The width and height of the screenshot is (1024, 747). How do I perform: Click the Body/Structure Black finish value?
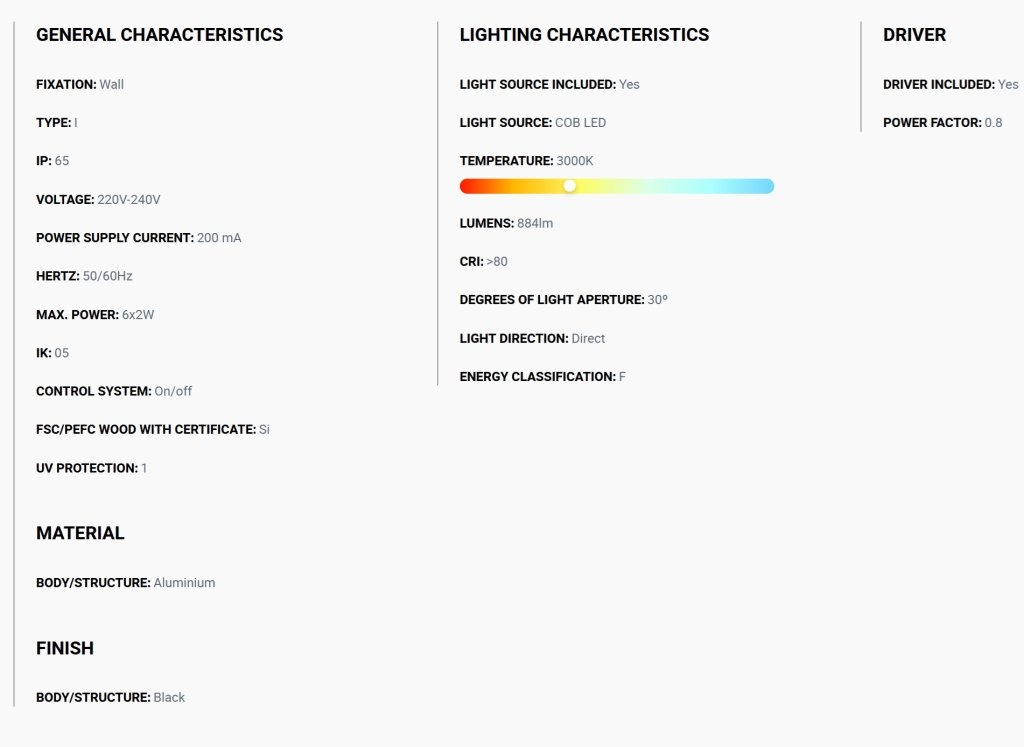(x=169, y=697)
